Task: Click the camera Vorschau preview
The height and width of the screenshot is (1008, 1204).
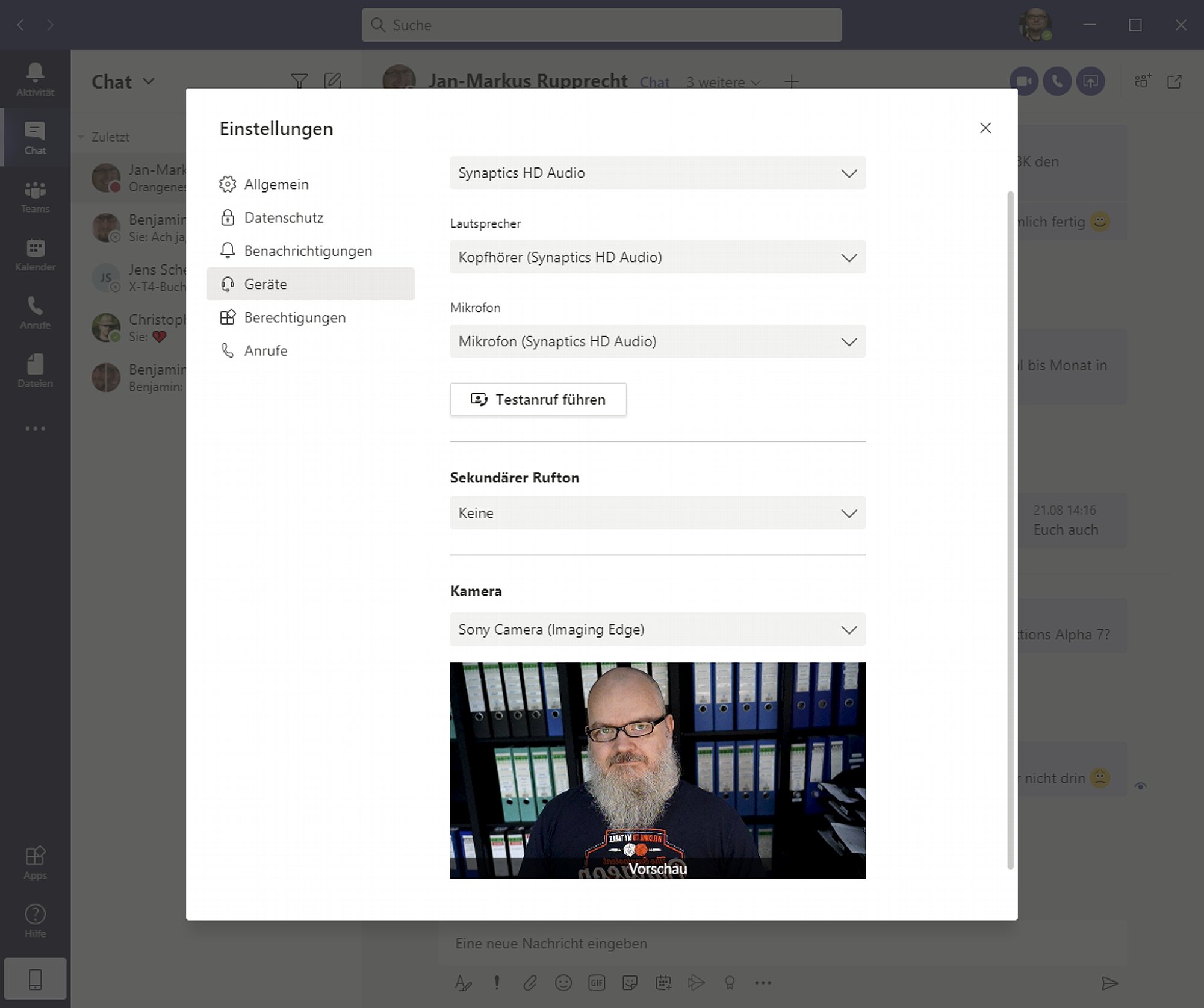Action: click(x=658, y=770)
